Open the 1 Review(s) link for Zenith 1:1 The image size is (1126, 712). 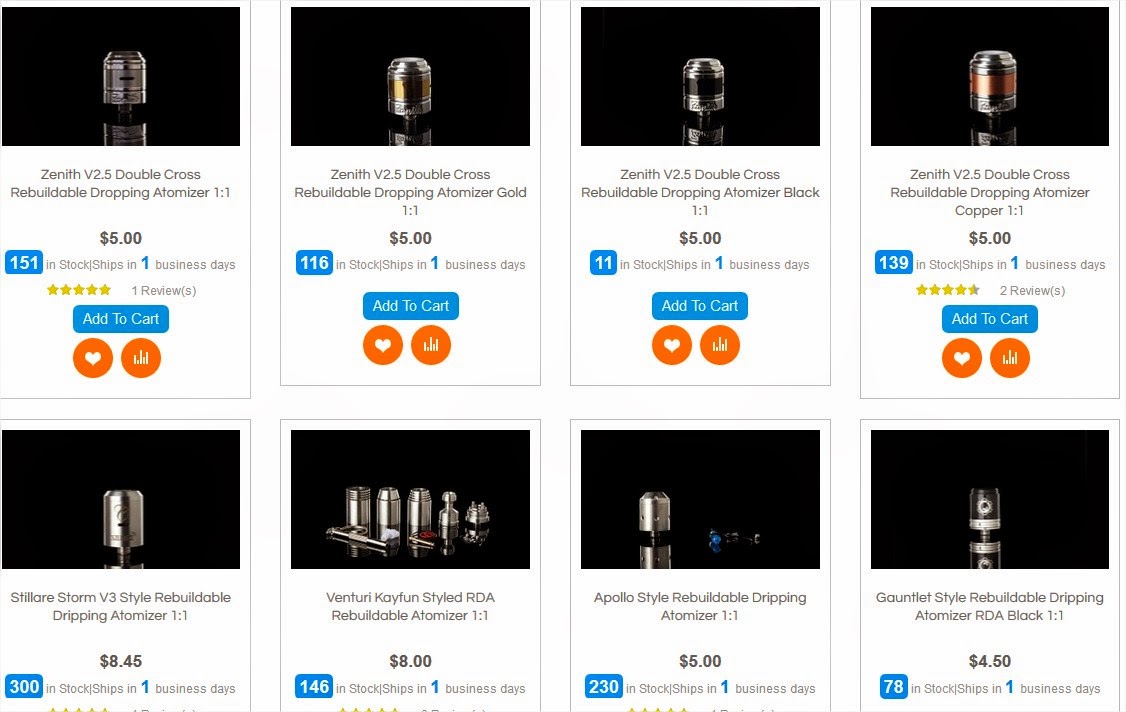164,291
